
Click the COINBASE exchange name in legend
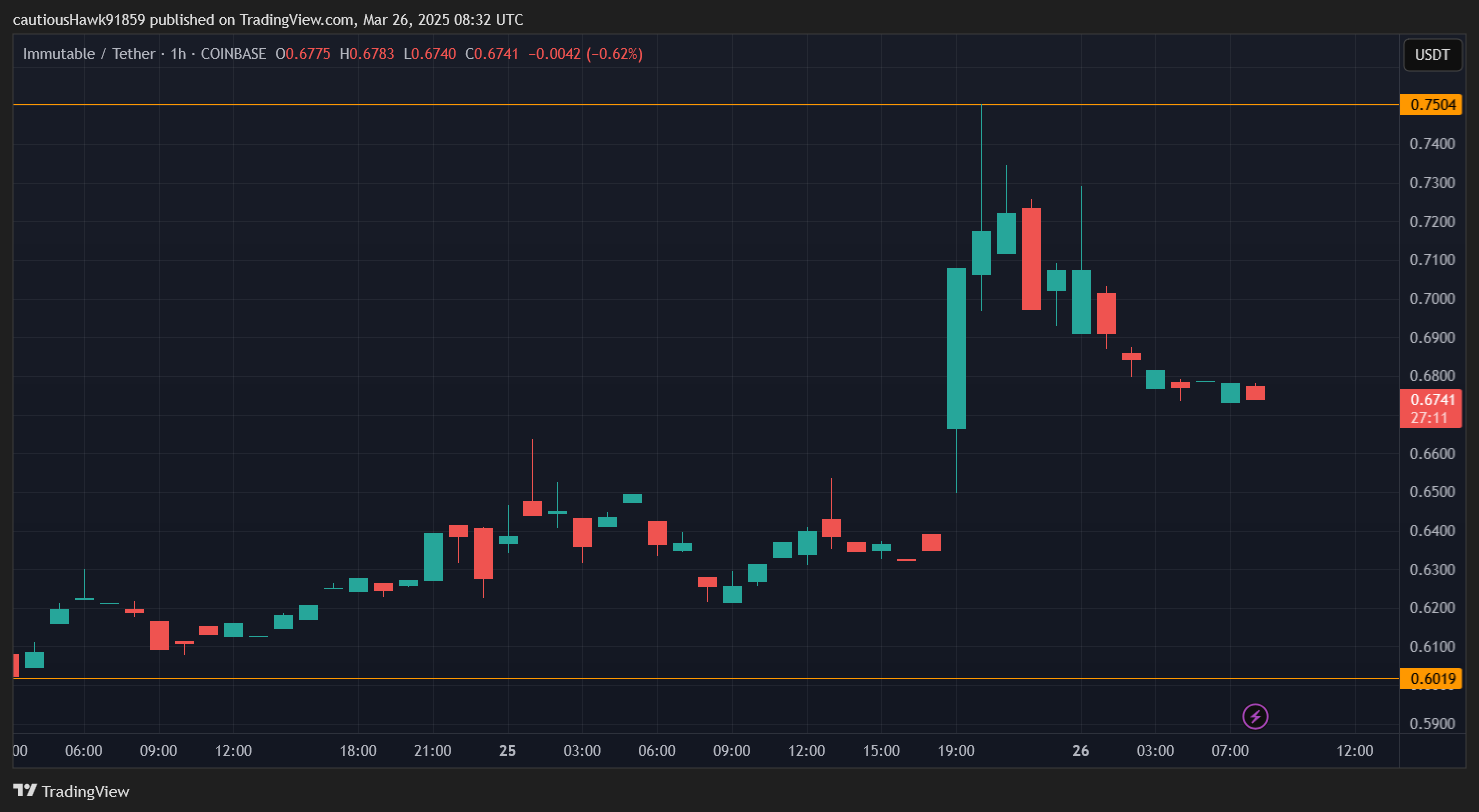point(233,54)
